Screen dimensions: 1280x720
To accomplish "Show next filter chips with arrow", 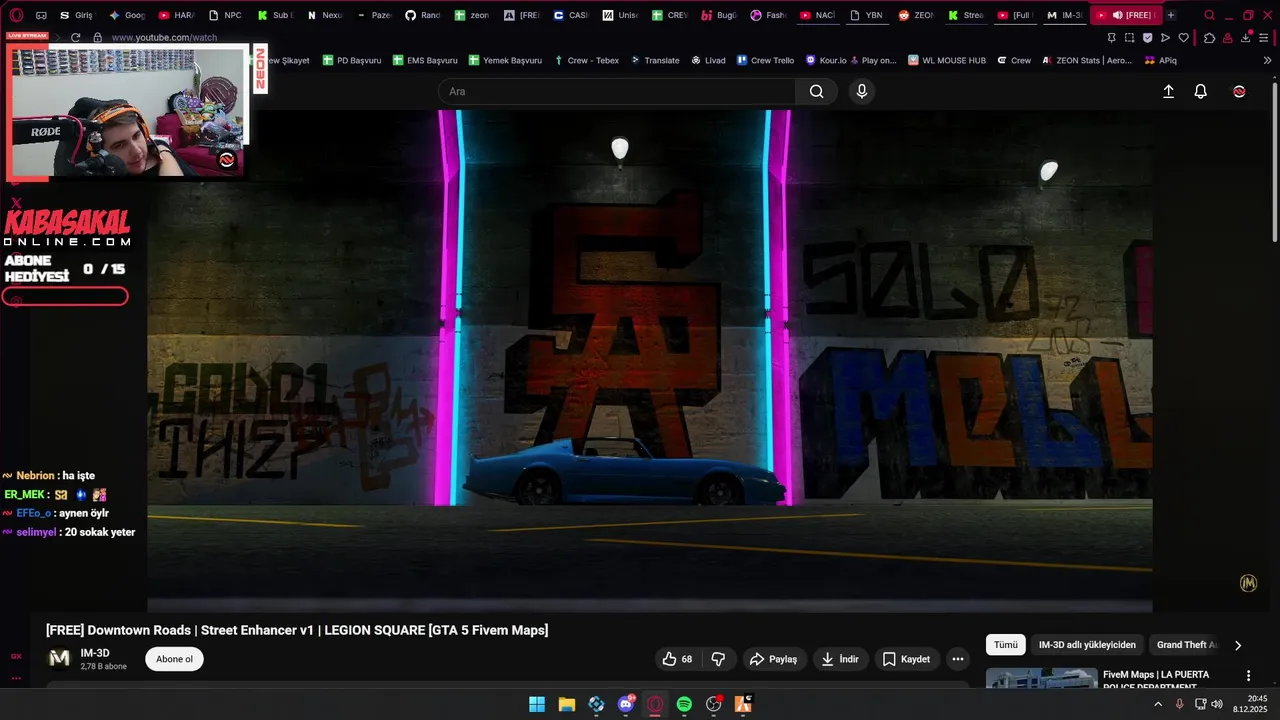I will (1238, 645).
